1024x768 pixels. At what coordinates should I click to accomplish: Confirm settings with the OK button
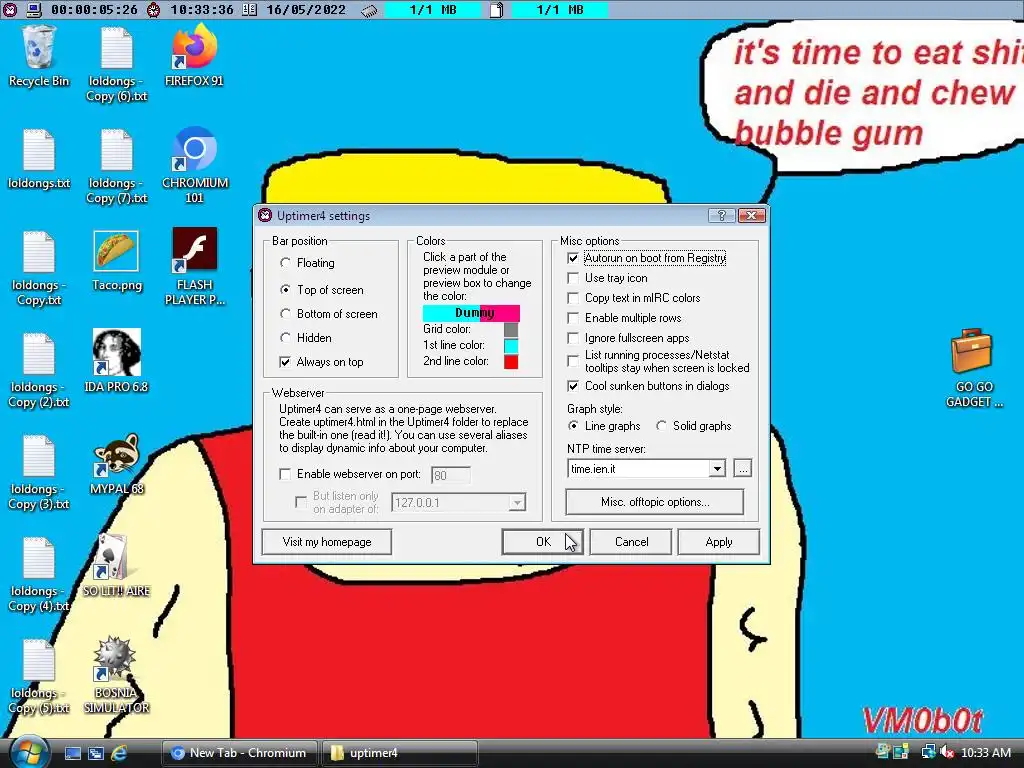[x=543, y=541]
